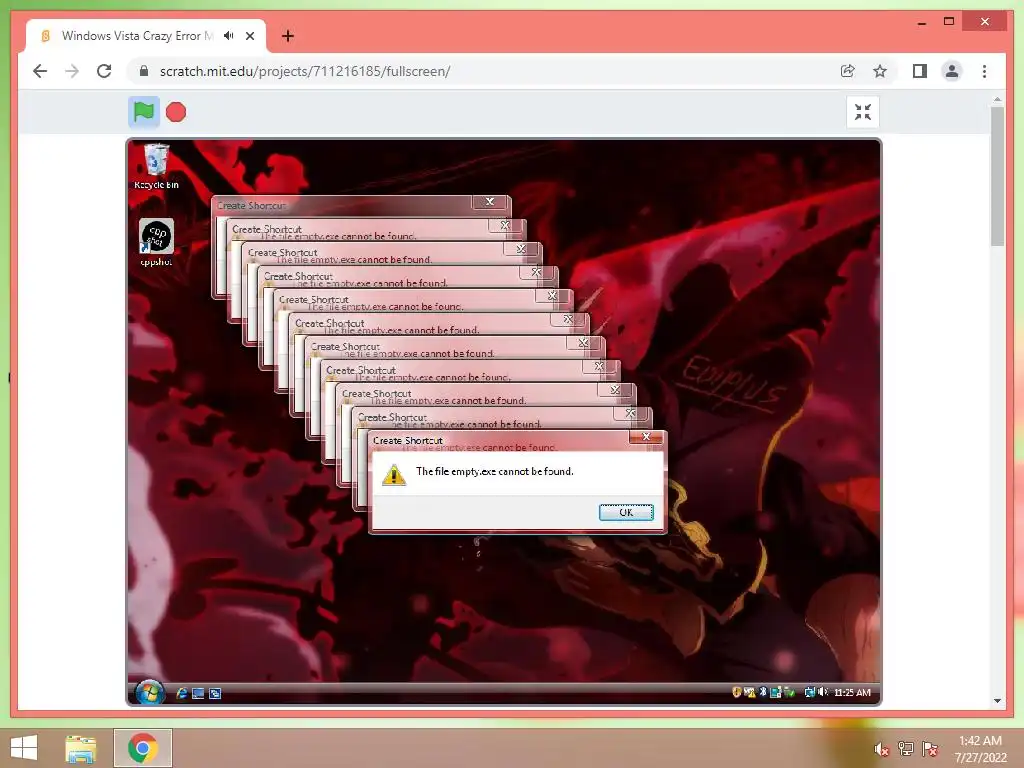Image resolution: width=1024 pixels, height=768 pixels.
Task: Open the Windows Start button
Action: (x=24, y=748)
